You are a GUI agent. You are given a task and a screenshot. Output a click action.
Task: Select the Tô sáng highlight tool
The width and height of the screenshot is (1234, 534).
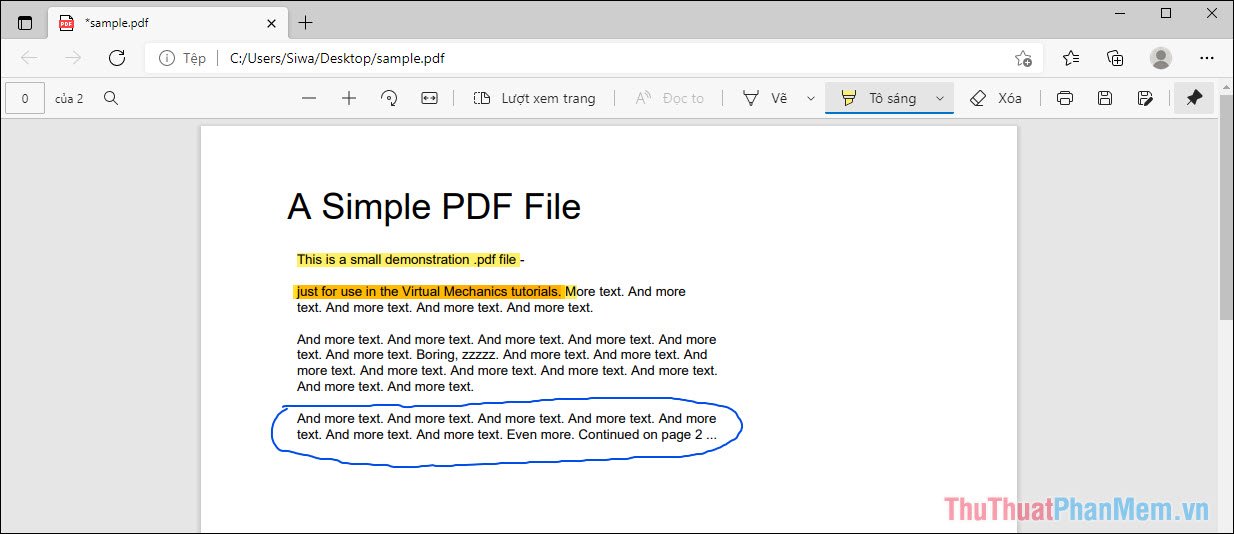click(x=878, y=98)
